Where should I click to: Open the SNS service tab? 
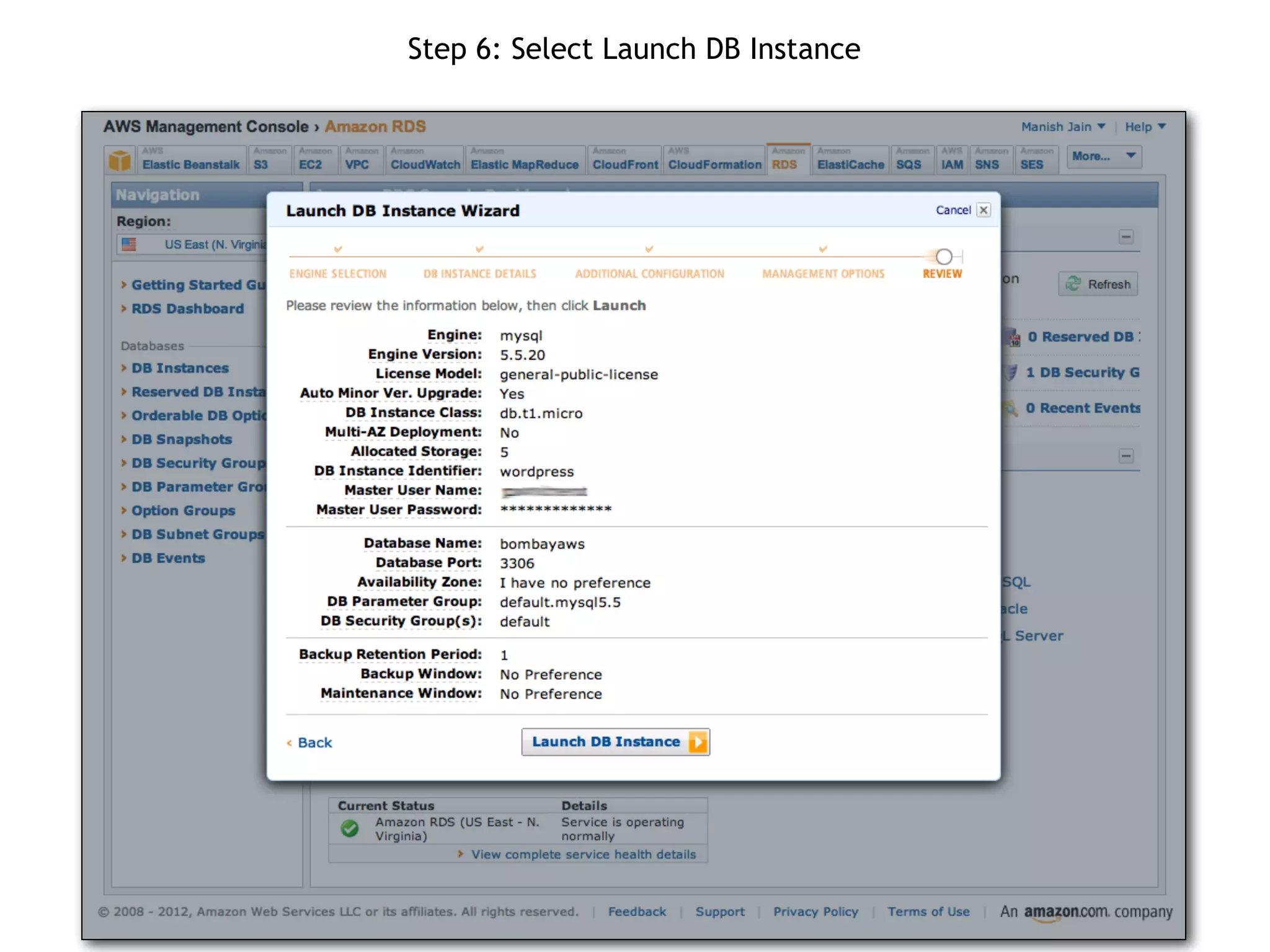point(991,160)
